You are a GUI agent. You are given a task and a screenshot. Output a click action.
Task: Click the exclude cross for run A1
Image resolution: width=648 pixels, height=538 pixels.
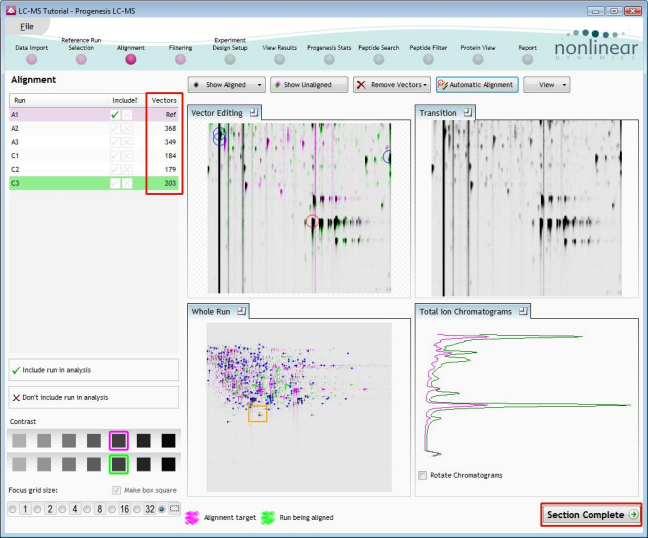[127, 114]
